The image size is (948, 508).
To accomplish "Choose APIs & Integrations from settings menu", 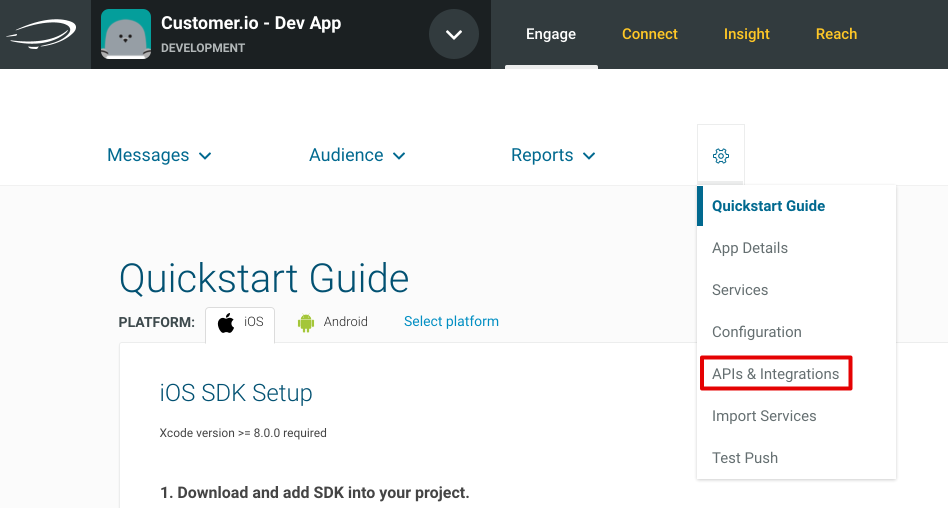I will click(x=775, y=374).
